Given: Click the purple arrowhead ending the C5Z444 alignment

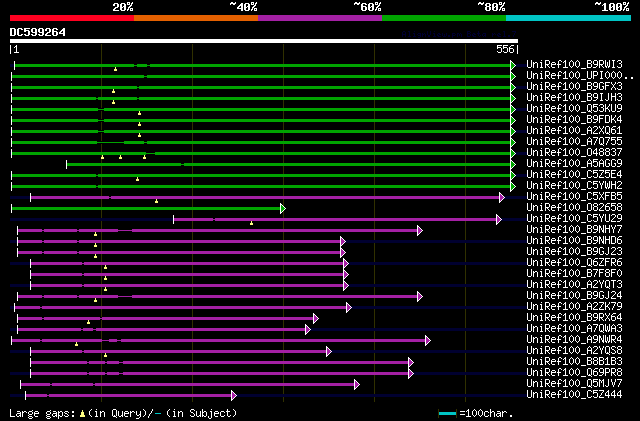Looking at the screenshot, I should click(x=234, y=396).
